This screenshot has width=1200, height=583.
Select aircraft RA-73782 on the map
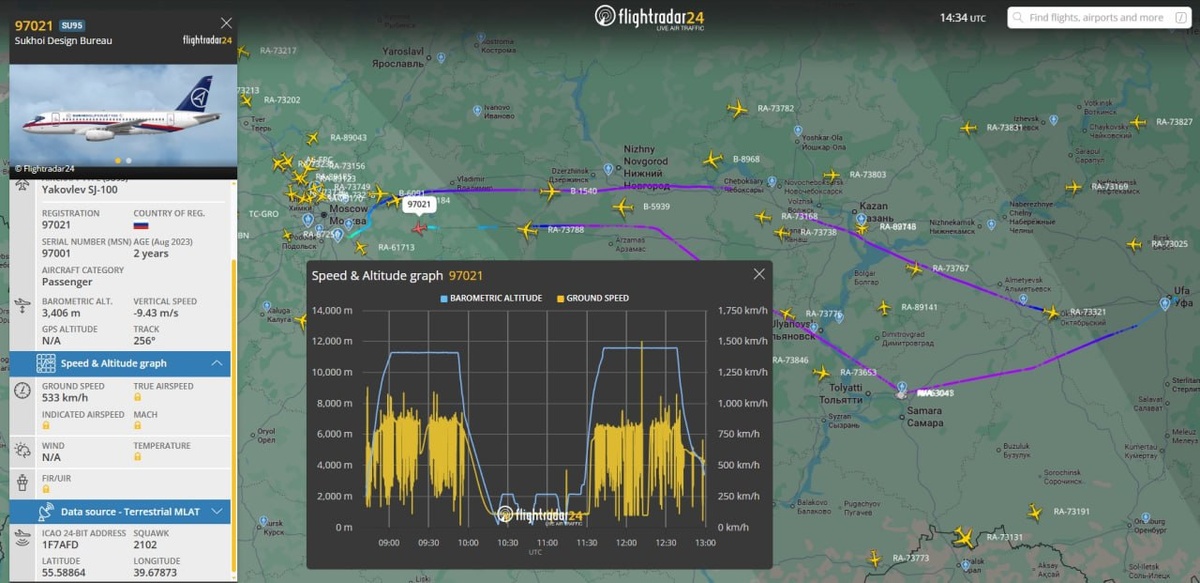[738, 109]
